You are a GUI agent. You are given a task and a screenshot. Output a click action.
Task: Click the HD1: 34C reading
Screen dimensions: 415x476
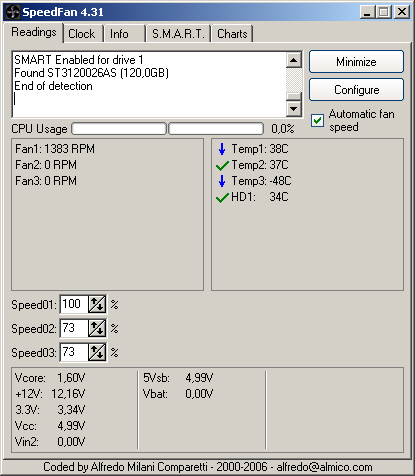pyautogui.click(x=260, y=197)
